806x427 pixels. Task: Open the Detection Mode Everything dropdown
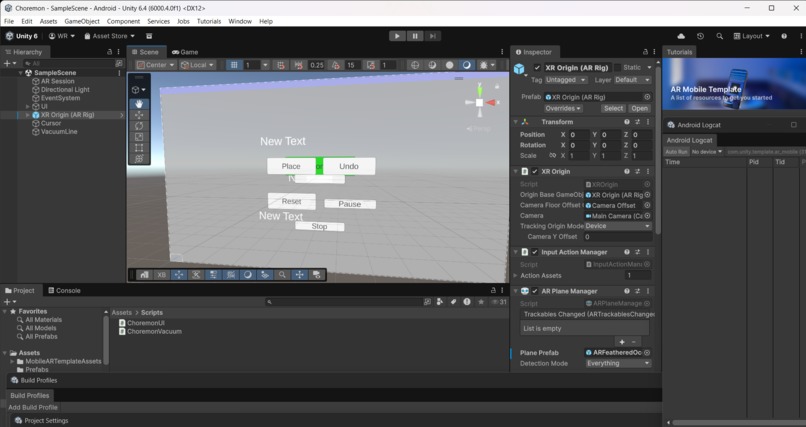click(x=618, y=363)
